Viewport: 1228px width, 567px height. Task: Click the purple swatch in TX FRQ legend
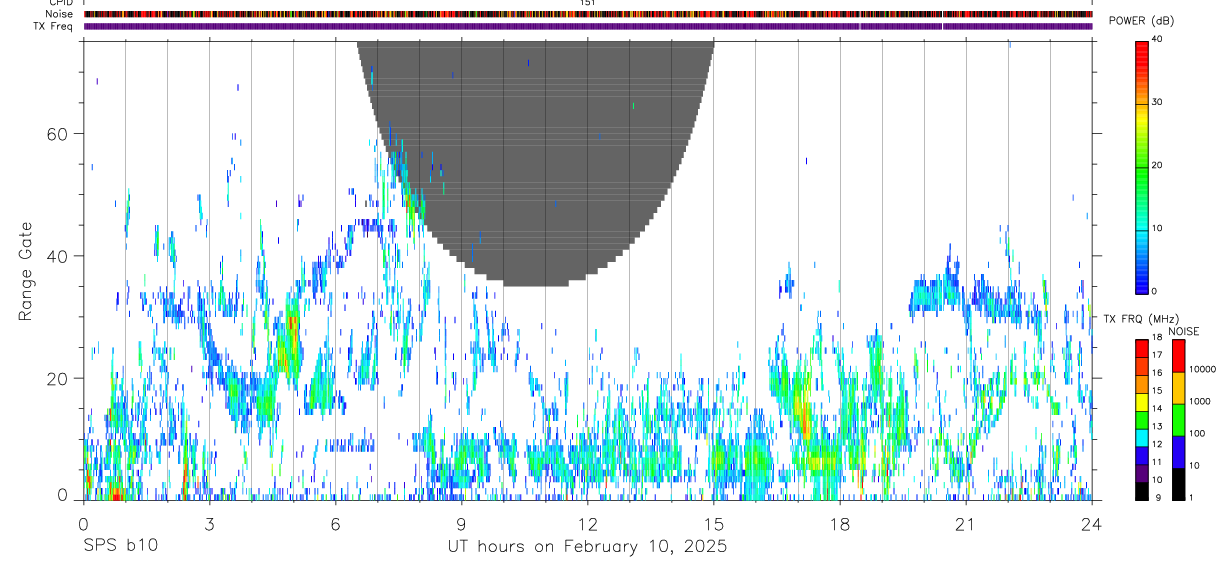[1142, 473]
